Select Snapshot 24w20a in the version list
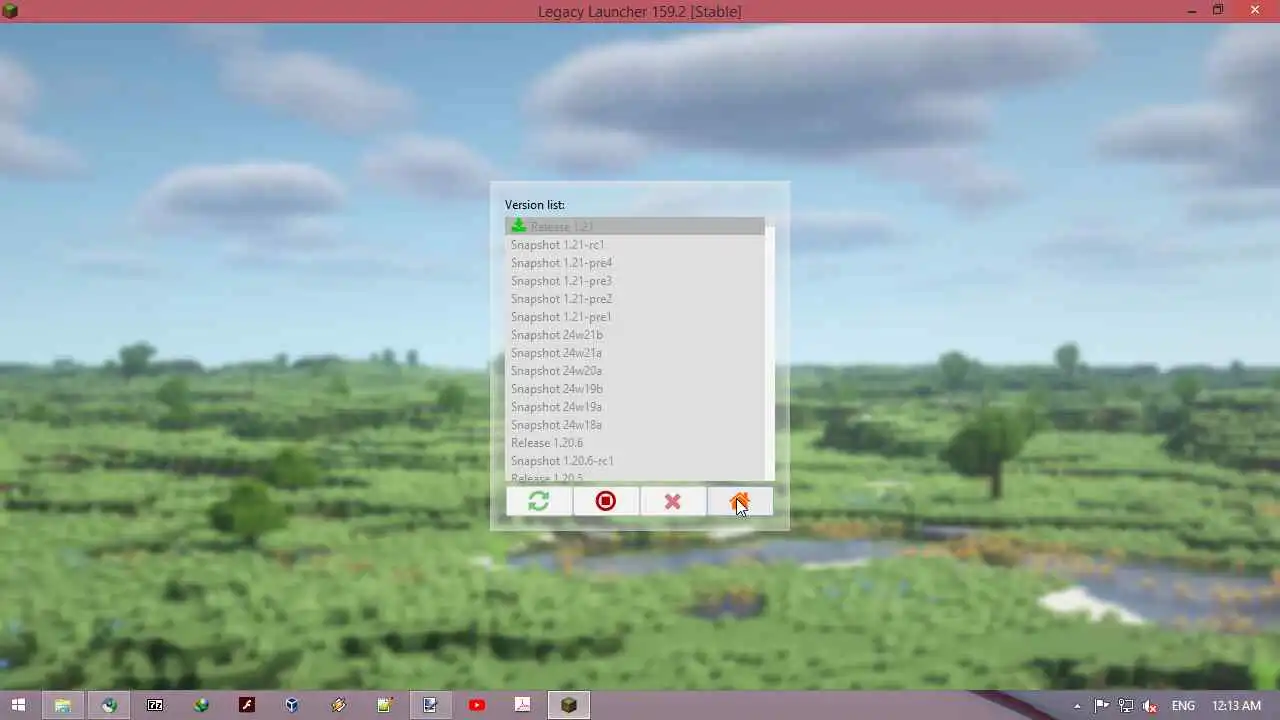The height and width of the screenshot is (720, 1280). [635, 371]
